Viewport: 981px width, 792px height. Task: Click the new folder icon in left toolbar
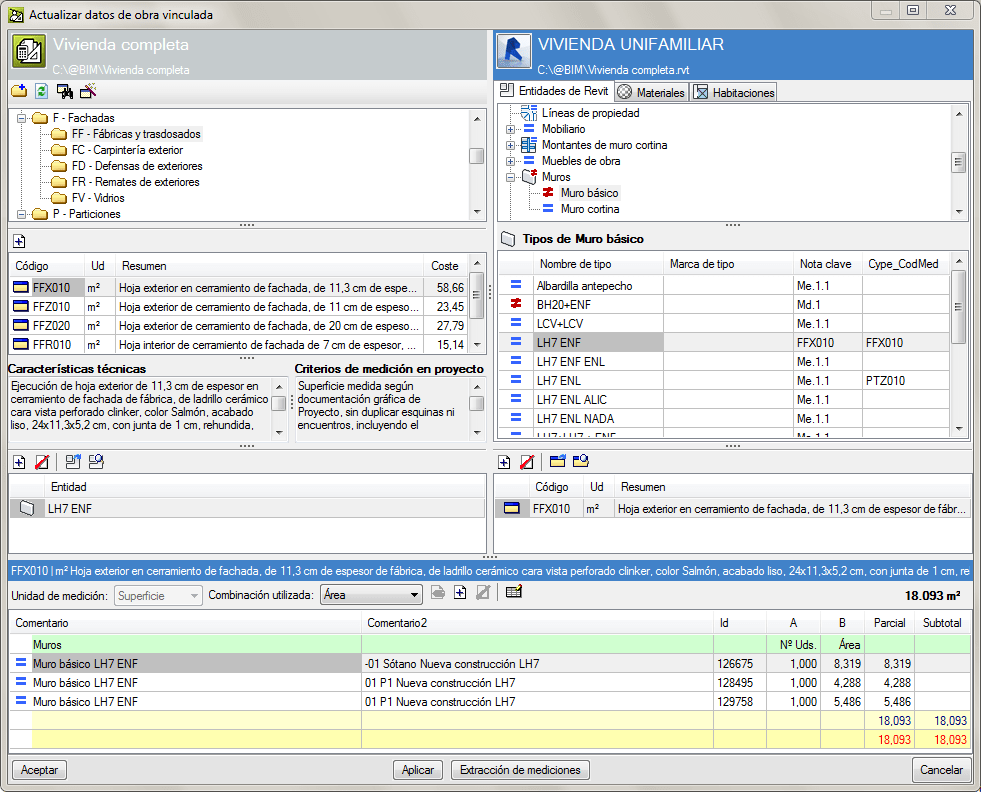(19, 91)
